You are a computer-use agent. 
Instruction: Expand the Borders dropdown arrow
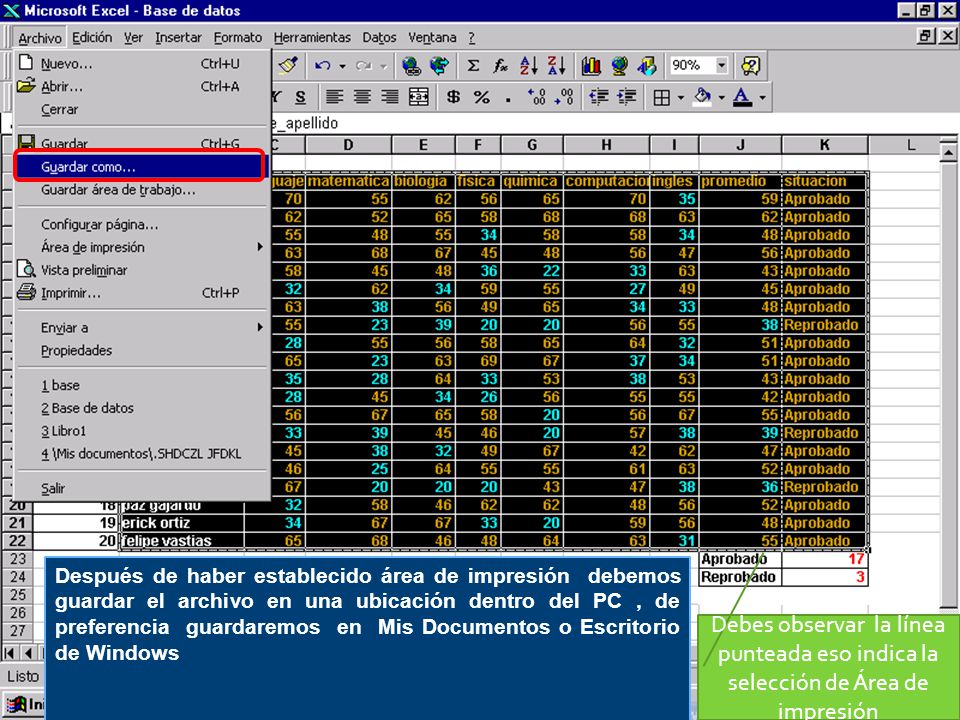tap(681, 97)
